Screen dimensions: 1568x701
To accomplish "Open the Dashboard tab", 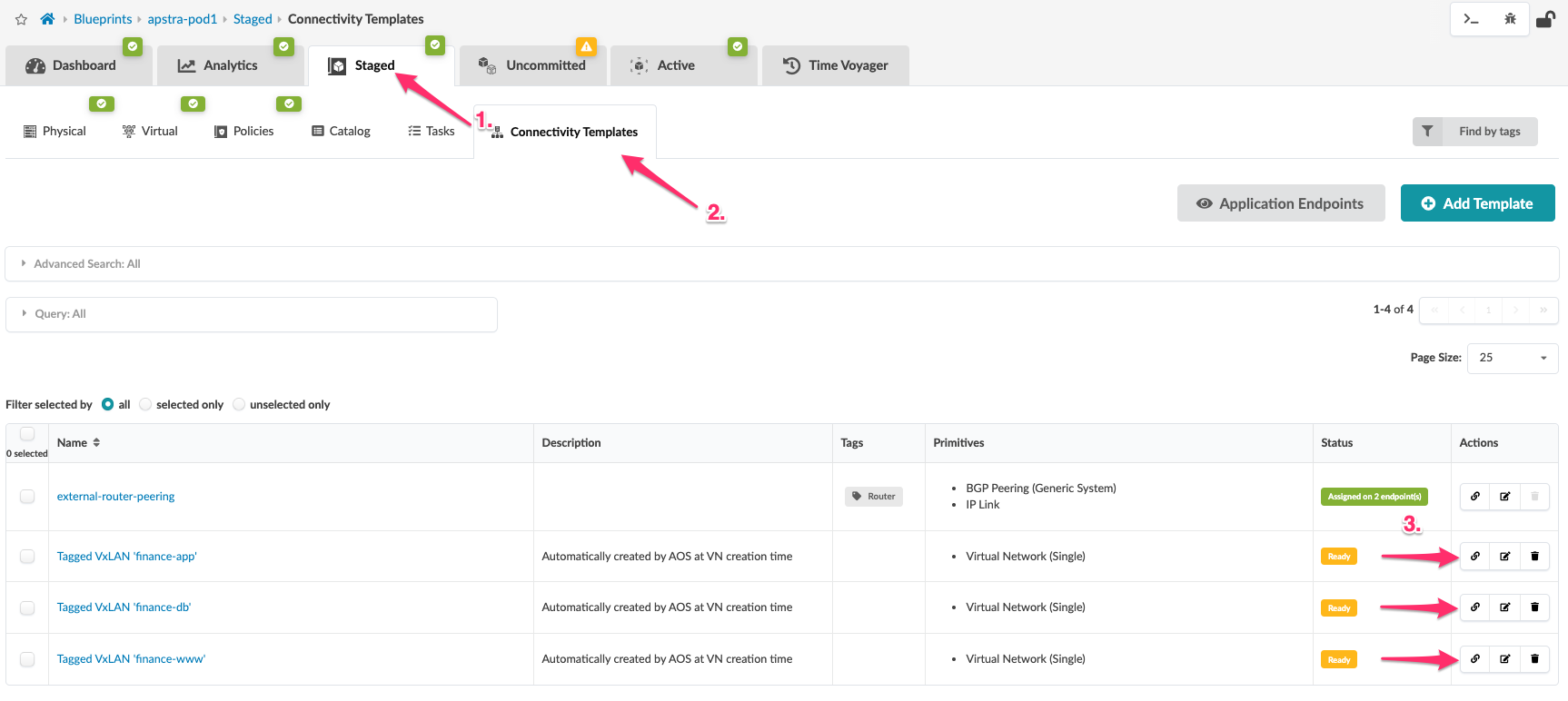I will 79,65.
